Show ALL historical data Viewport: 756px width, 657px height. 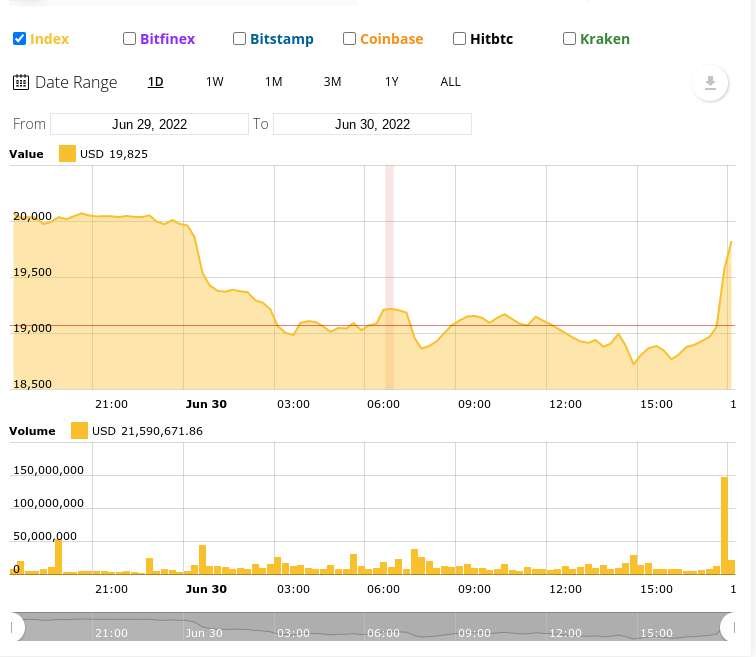(450, 82)
